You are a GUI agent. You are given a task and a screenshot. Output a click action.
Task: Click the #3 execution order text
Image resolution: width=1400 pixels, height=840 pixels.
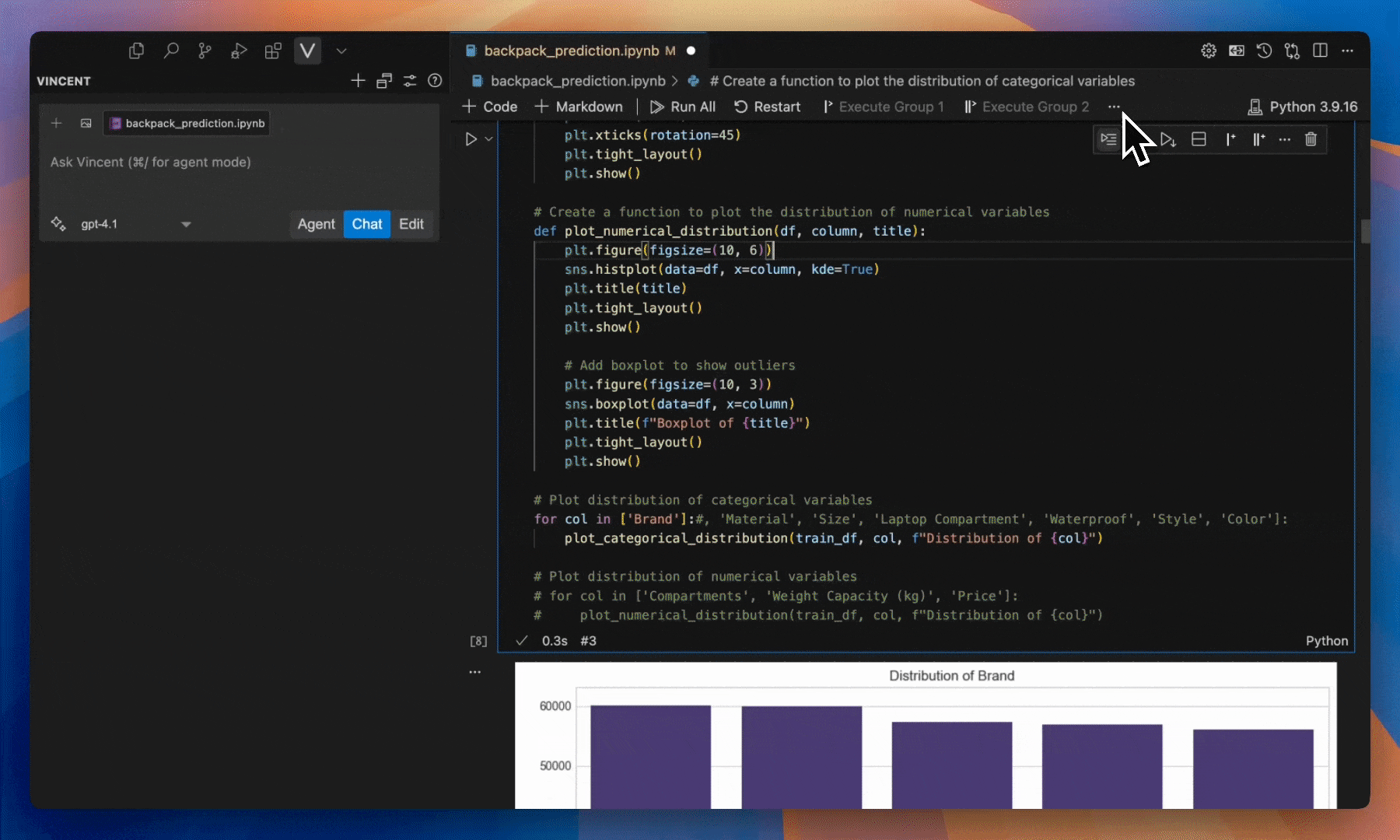point(588,641)
